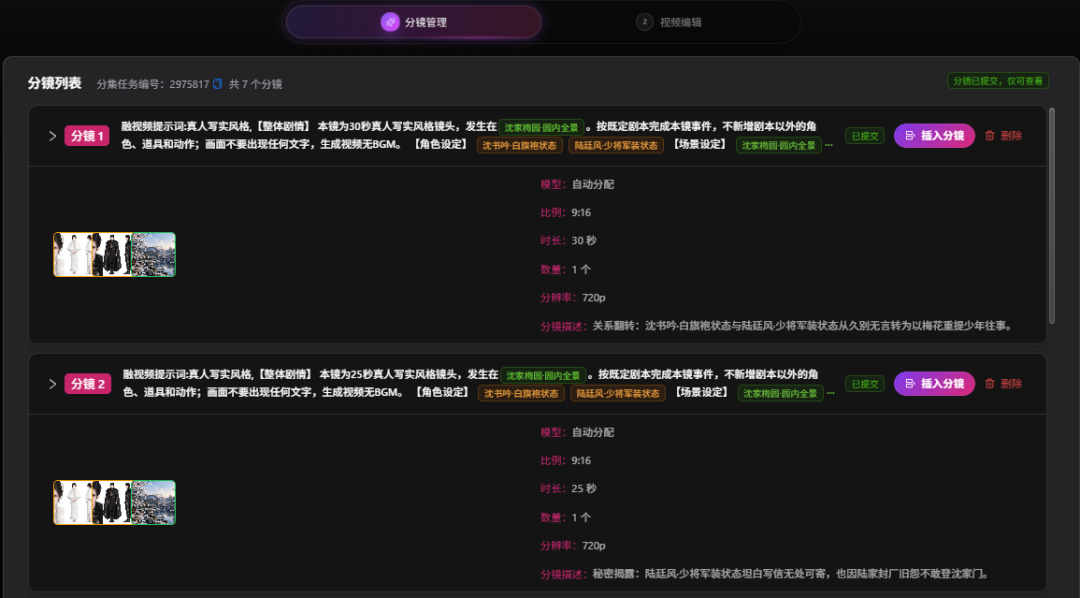Screen dimensions: 1080x598
Task: Click the ellipsis after 分镜 1 prompt
Action: pos(829,145)
